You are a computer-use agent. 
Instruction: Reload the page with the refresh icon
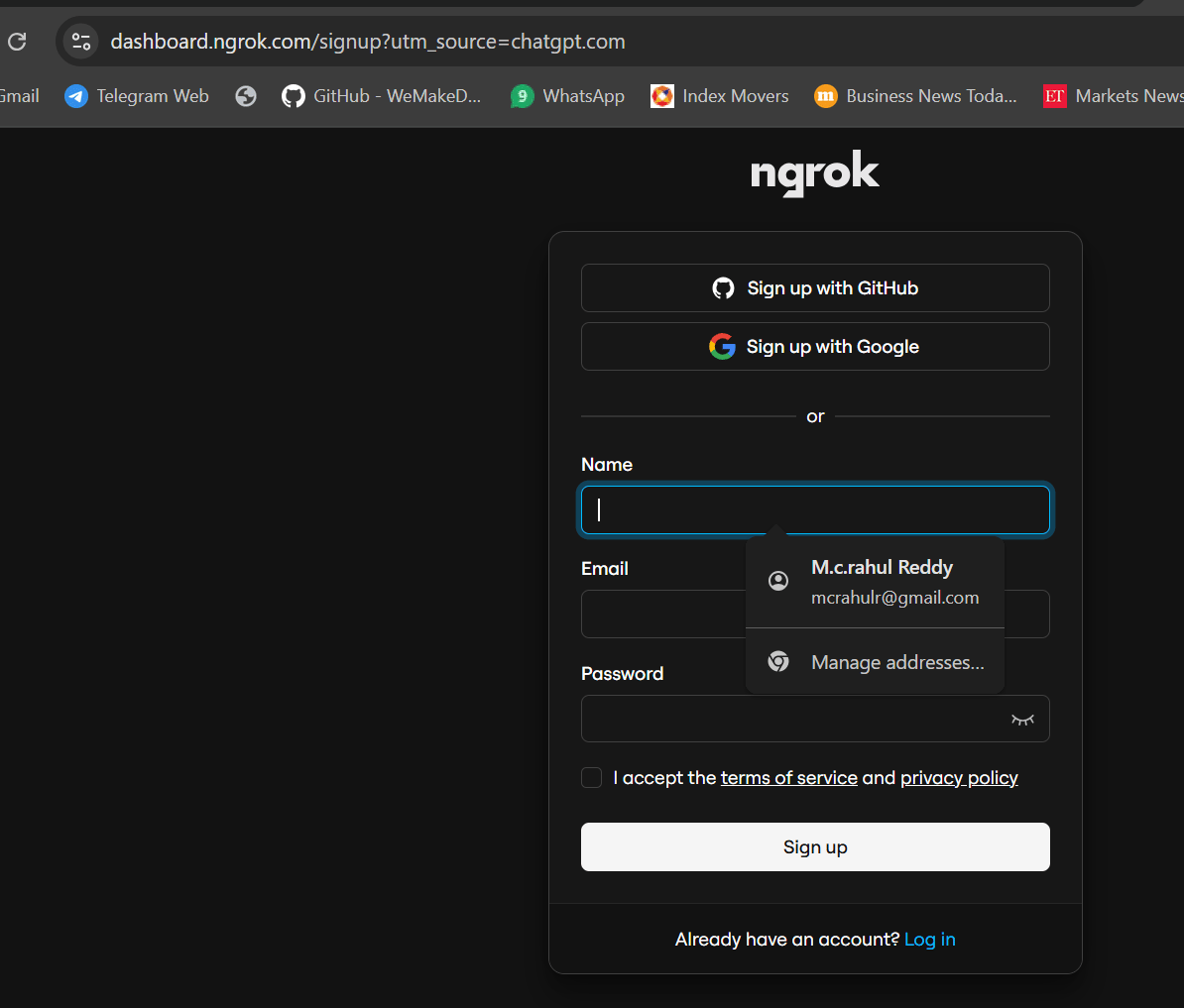[x=18, y=42]
